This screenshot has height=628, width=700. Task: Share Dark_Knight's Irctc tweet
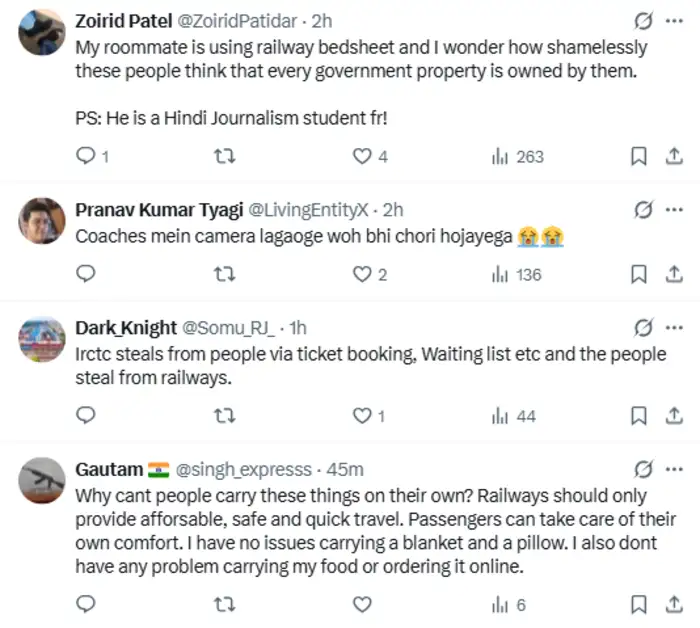pos(674,415)
